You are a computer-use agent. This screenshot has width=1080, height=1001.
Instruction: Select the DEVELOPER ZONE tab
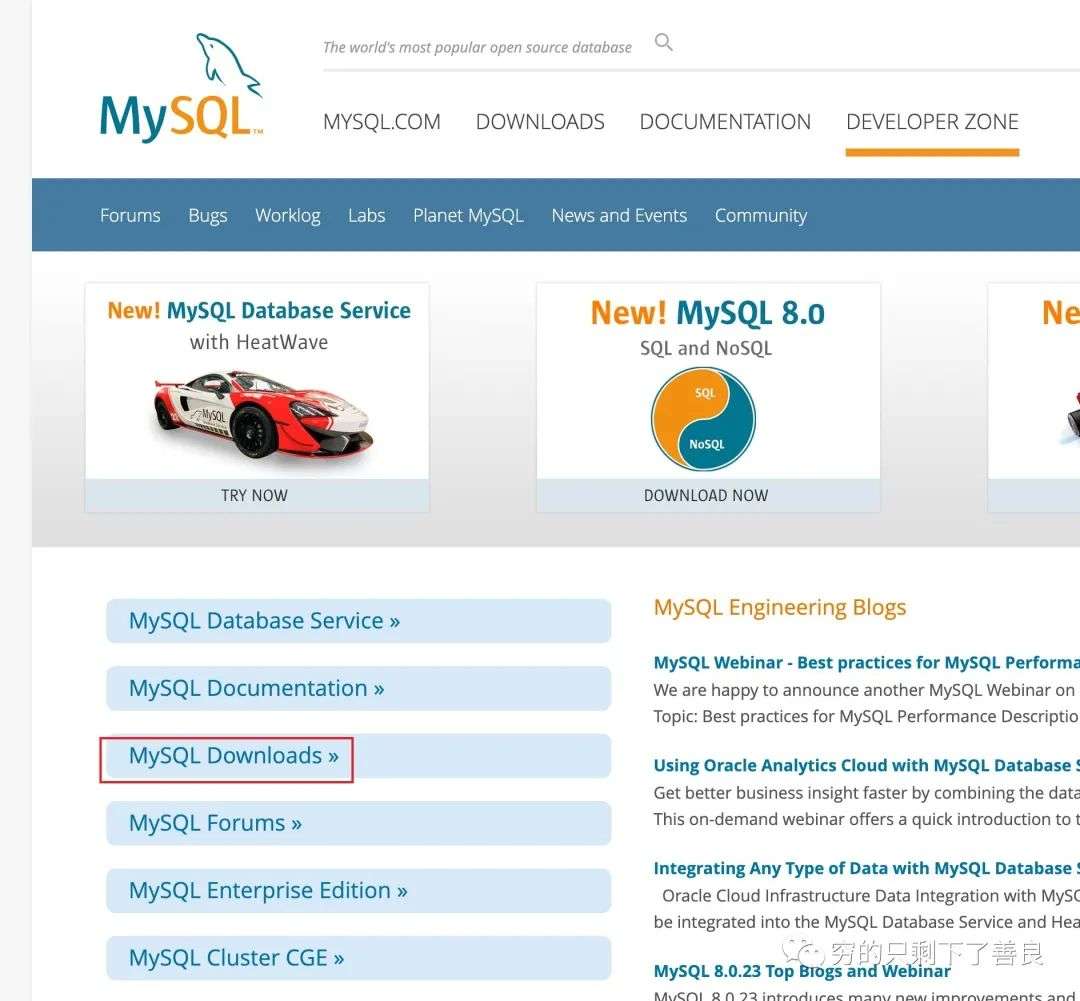pyautogui.click(x=932, y=122)
